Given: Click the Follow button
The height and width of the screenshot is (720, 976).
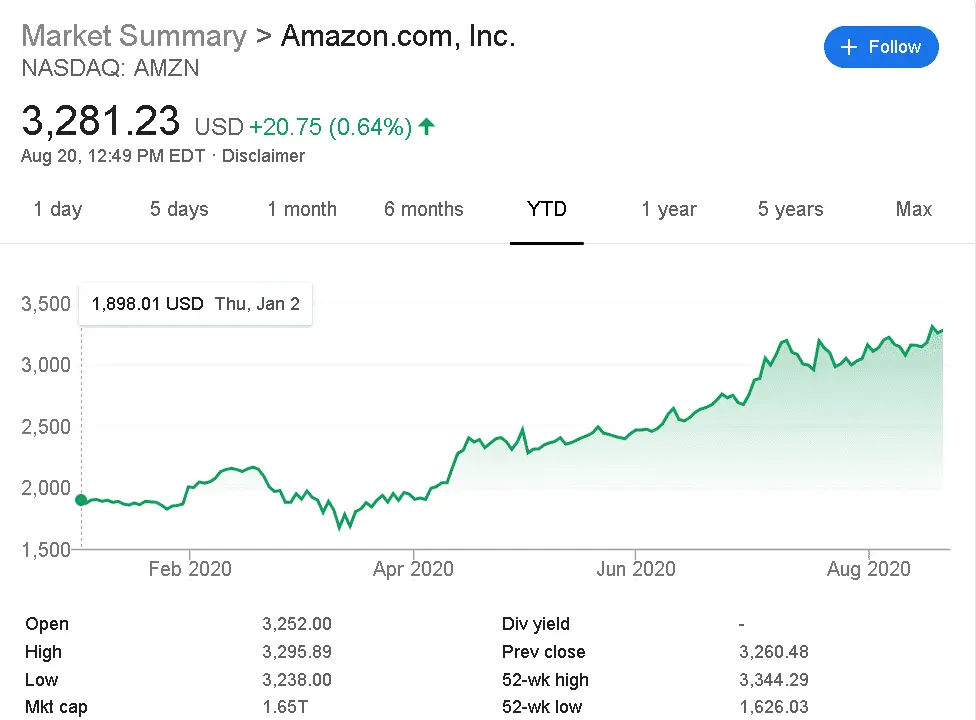Looking at the screenshot, I should point(881,47).
